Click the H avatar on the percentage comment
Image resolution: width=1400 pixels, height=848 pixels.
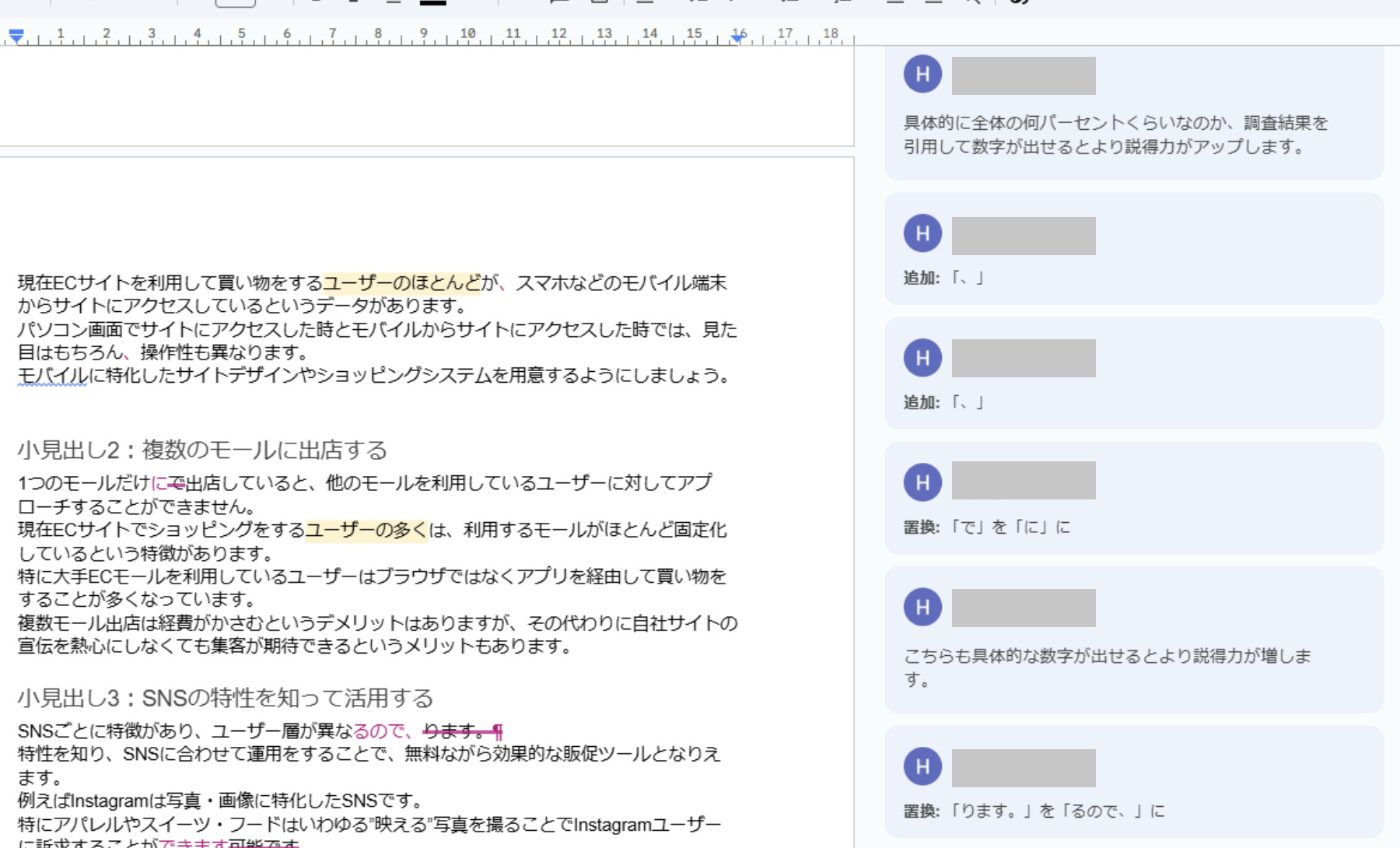[x=922, y=74]
